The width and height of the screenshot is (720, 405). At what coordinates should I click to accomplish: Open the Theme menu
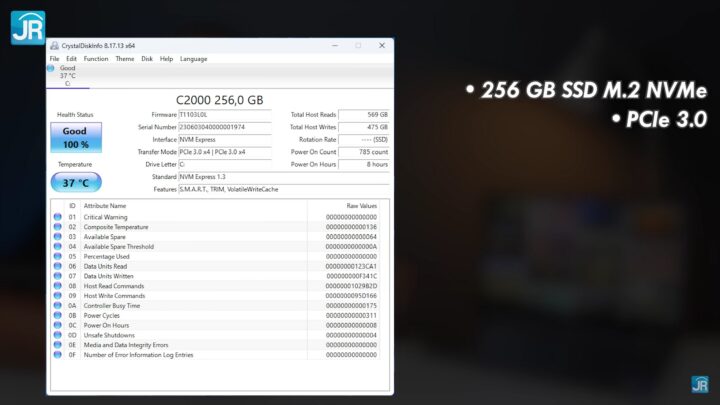[125, 59]
